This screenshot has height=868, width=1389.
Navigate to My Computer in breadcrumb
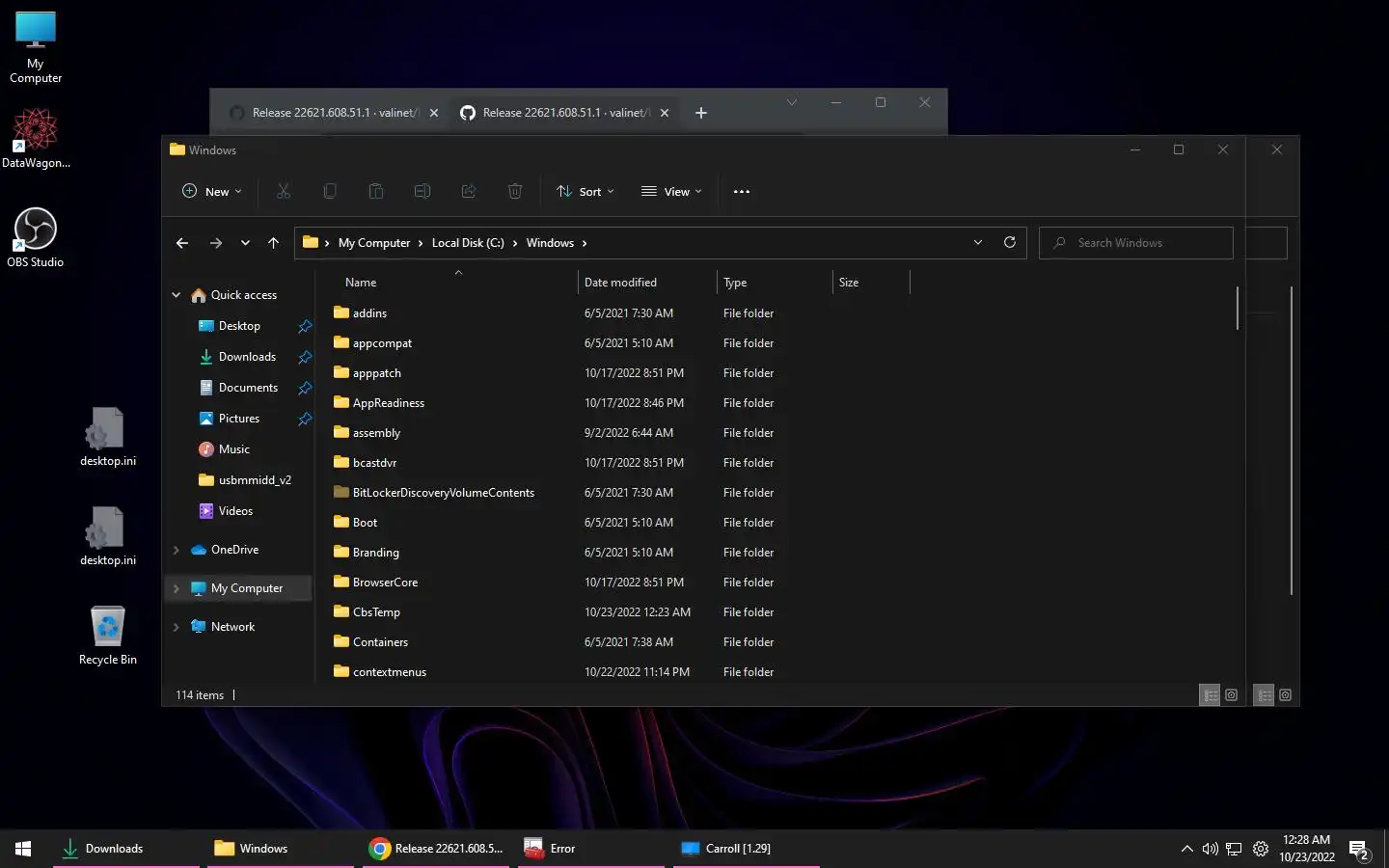coord(374,243)
